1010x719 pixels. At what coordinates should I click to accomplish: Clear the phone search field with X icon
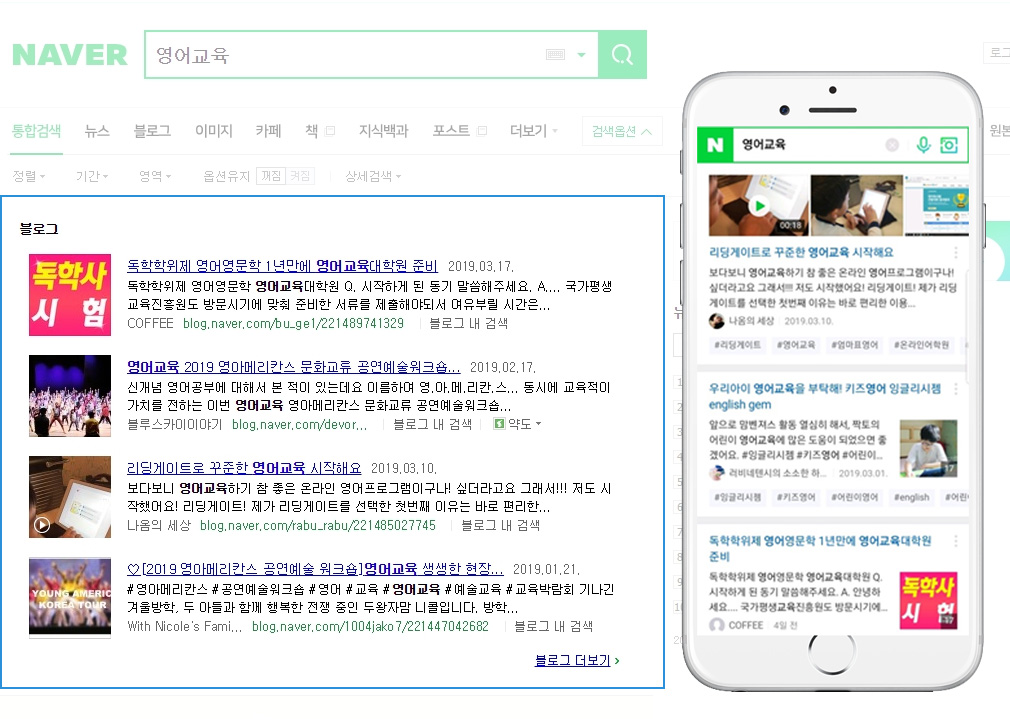[892, 145]
